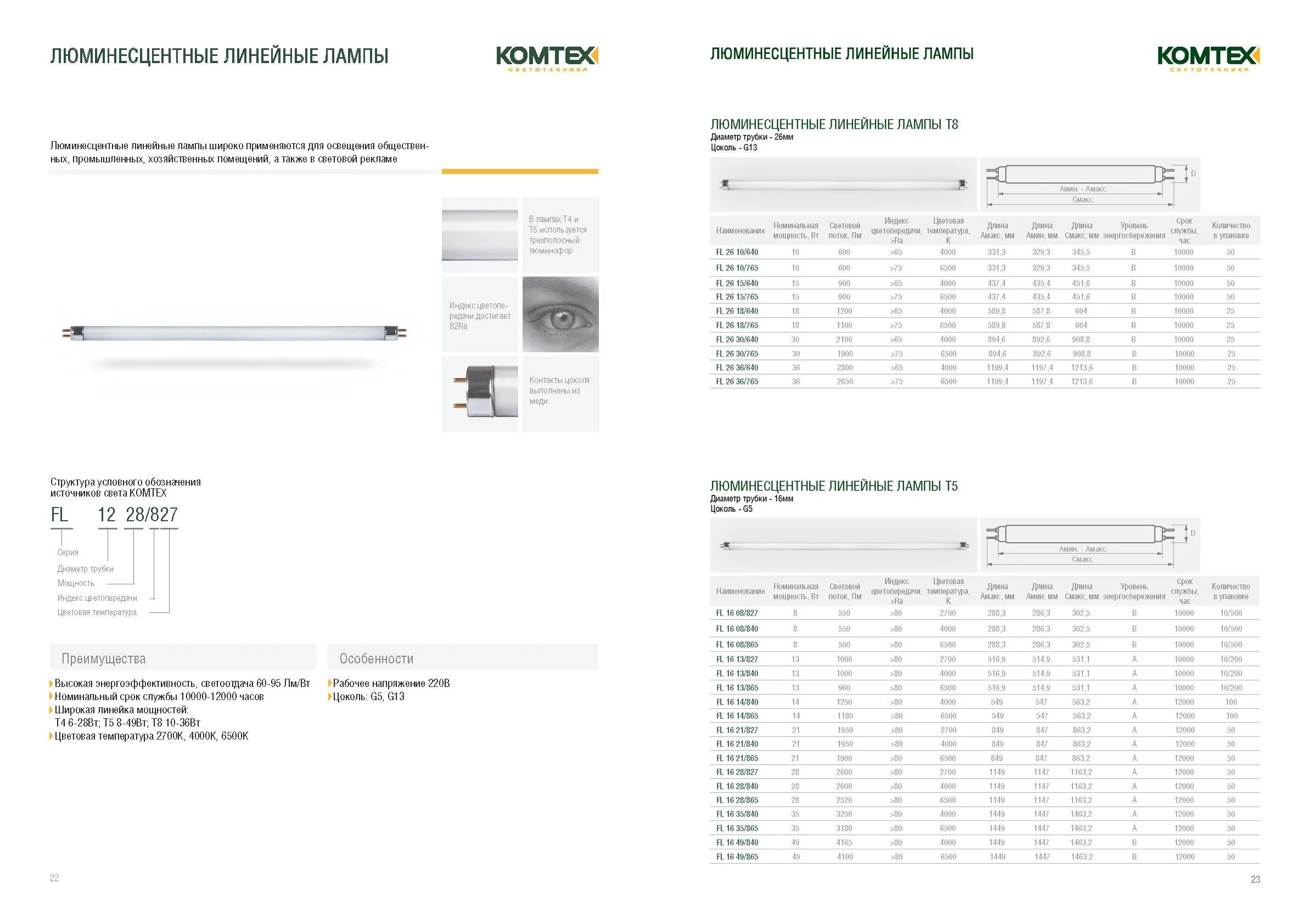1307x924 pixels.
Task: Click the T8 lamp dimension diagram
Action: (x=1090, y=185)
